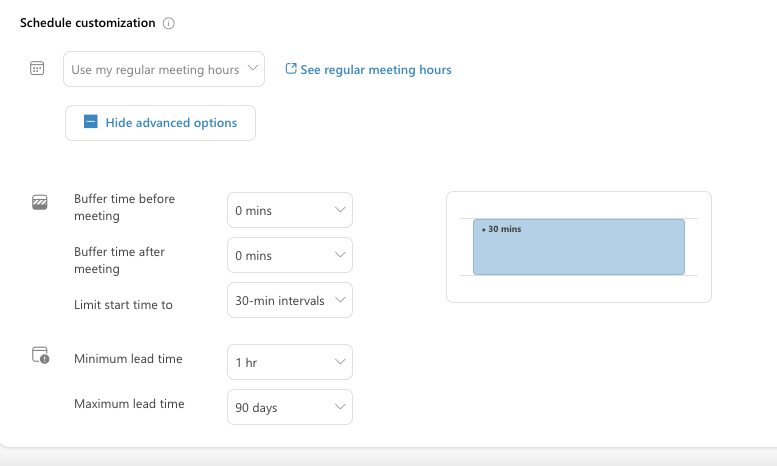Open the Use my regular meeting hours dropdown
The width and height of the screenshot is (777, 466).
164,69
